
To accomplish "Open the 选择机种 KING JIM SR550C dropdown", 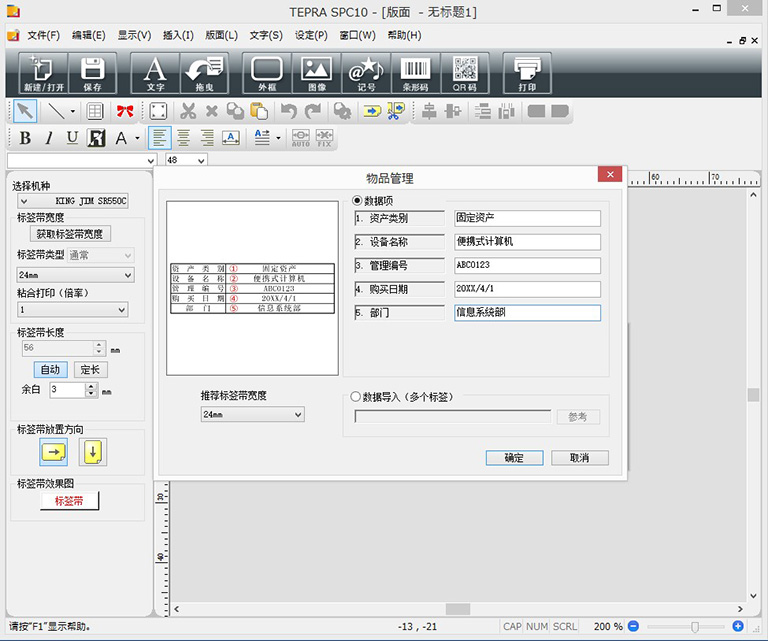I will coord(73,201).
